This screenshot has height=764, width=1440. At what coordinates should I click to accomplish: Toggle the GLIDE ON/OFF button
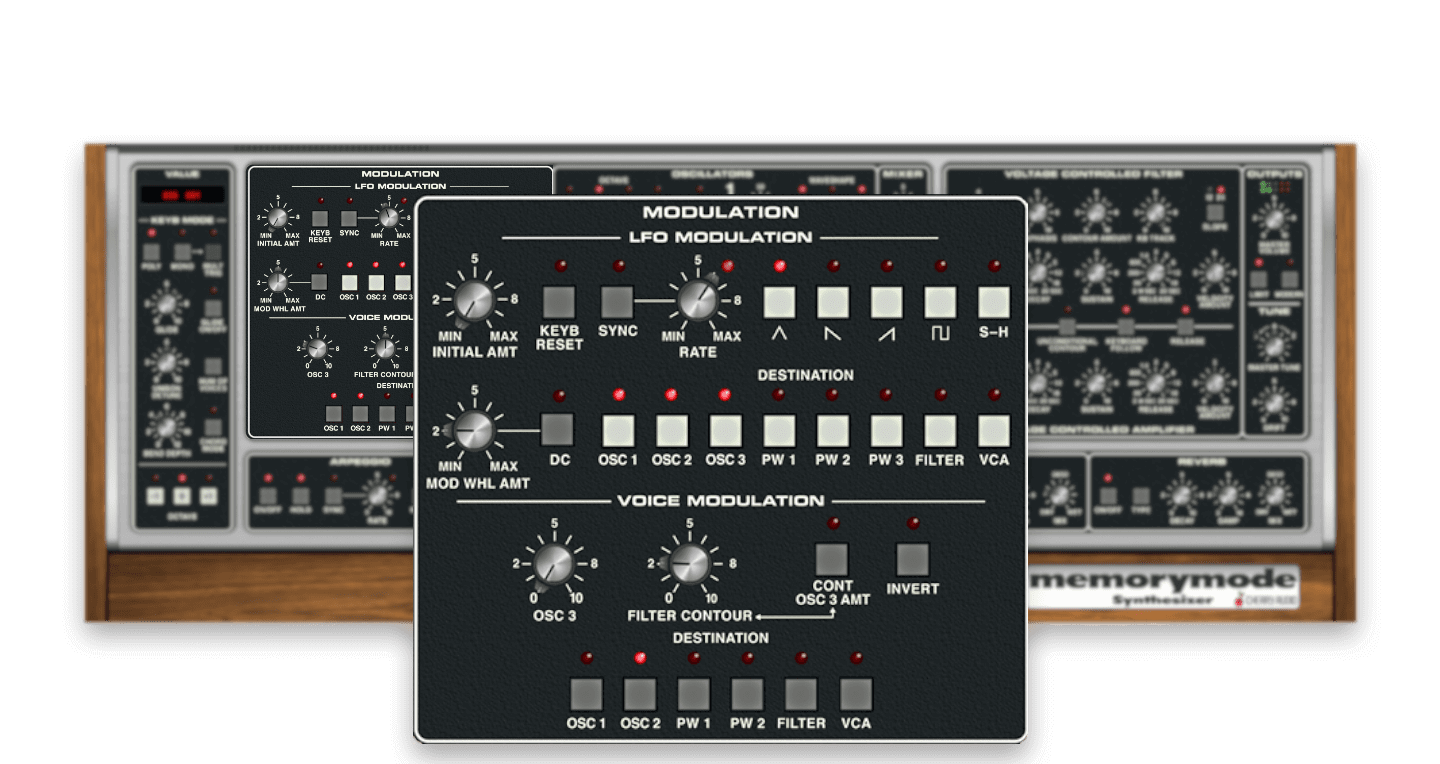214,309
